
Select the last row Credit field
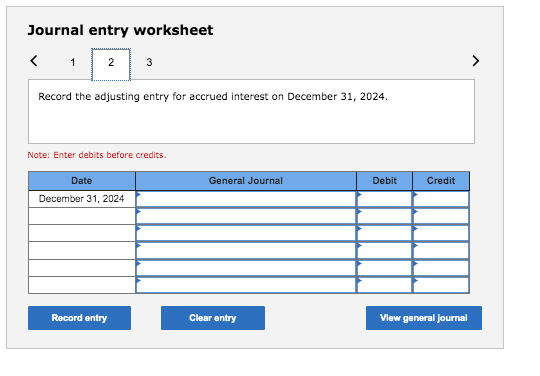click(x=441, y=285)
